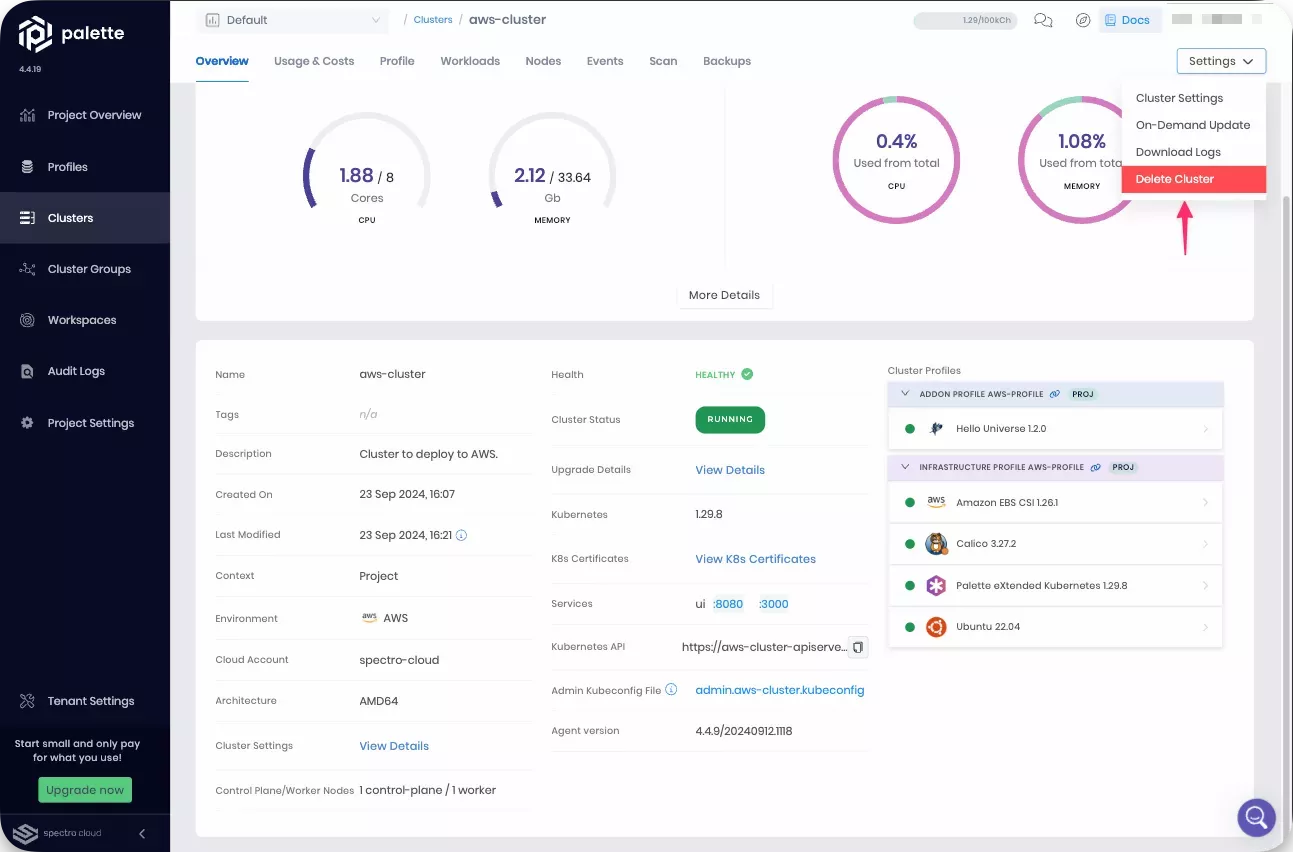Click info icon beside Admin Kubeconfig File

click(672, 689)
